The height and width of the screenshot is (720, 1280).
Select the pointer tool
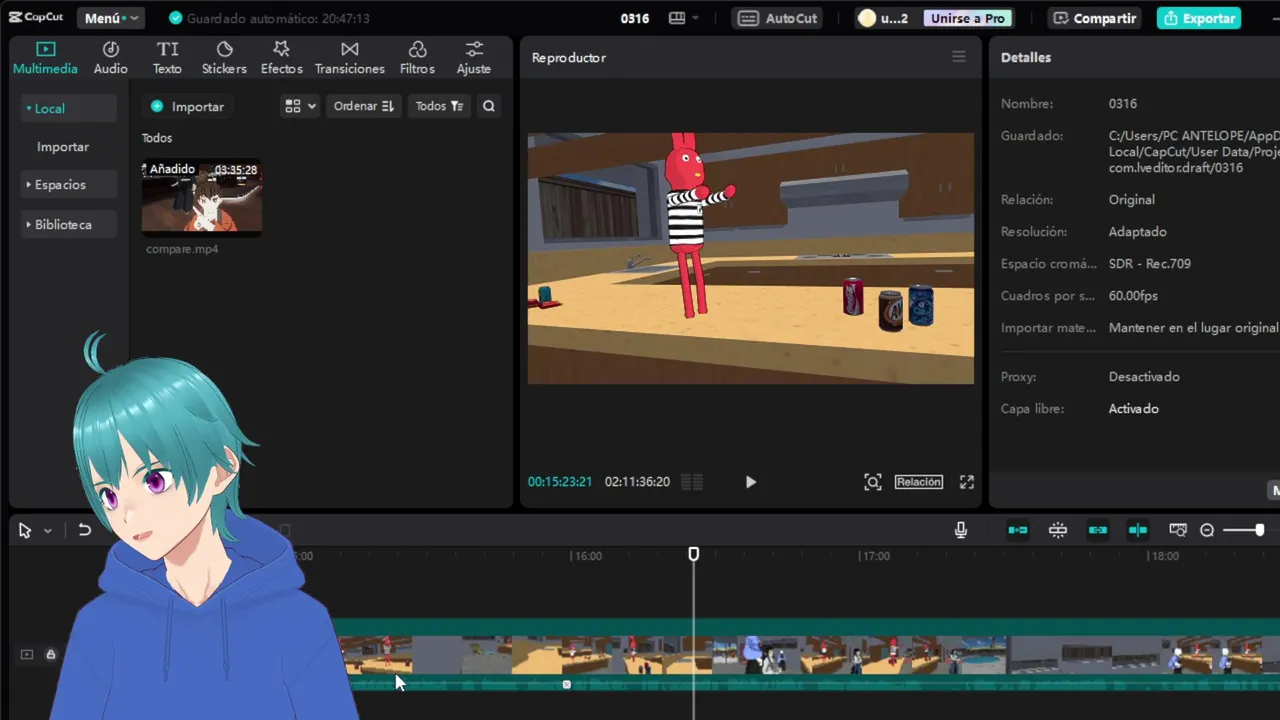point(25,531)
